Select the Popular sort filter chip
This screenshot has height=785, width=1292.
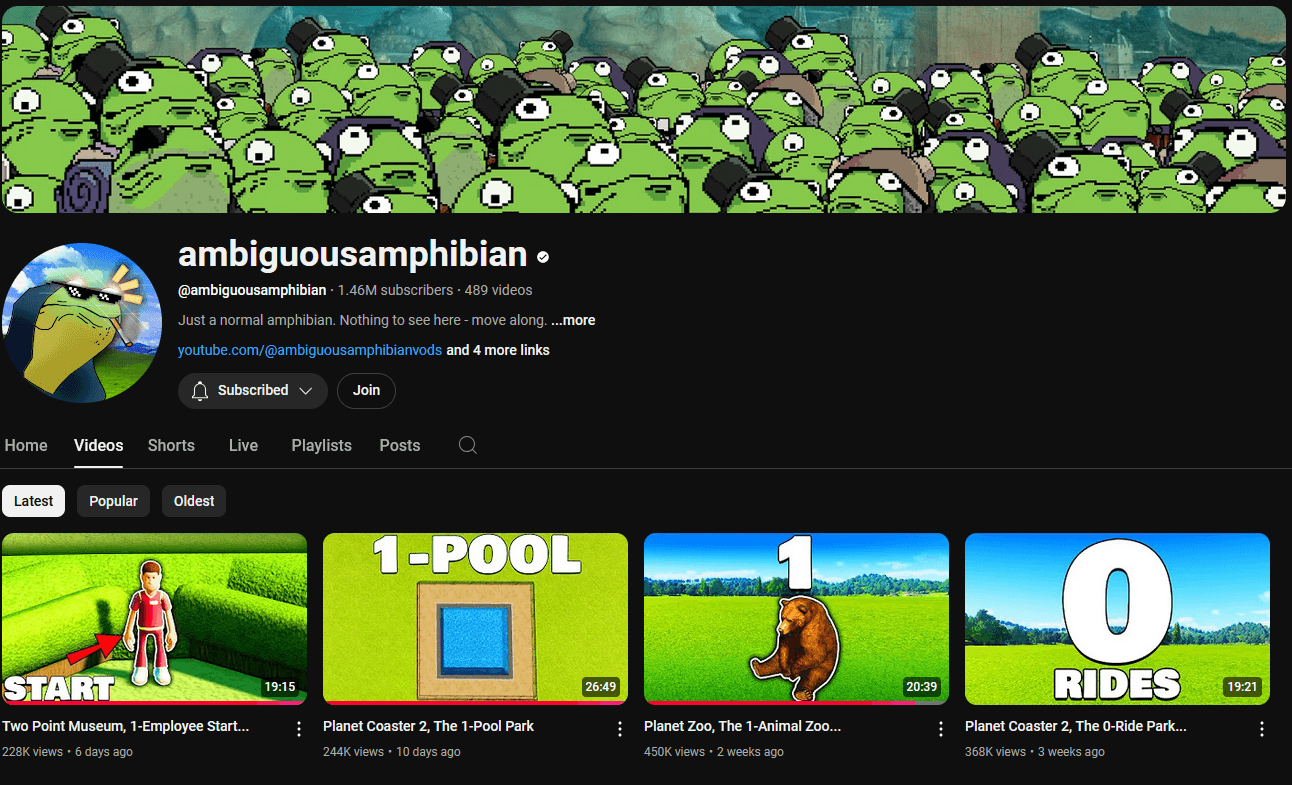point(113,501)
